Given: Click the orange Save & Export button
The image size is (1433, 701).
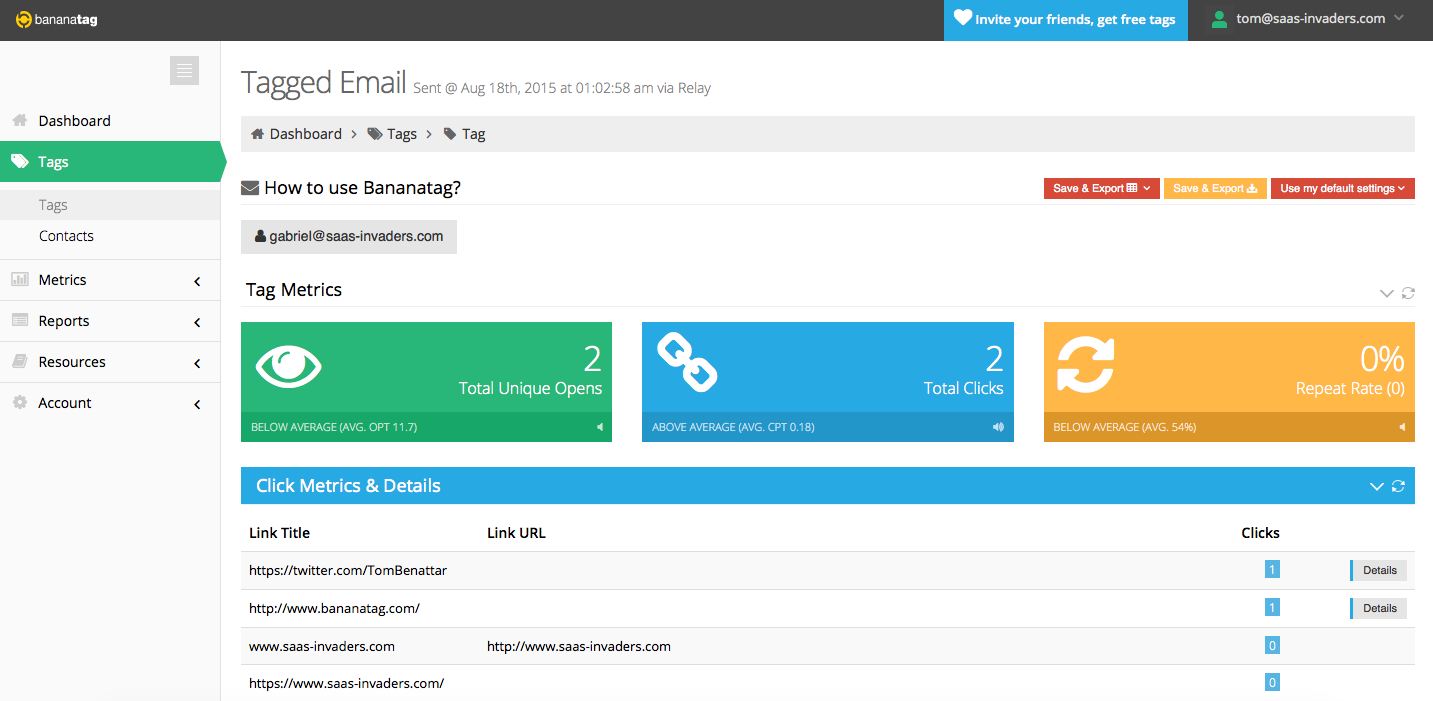Looking at the screenshot, I should [x=1215, y=188].
